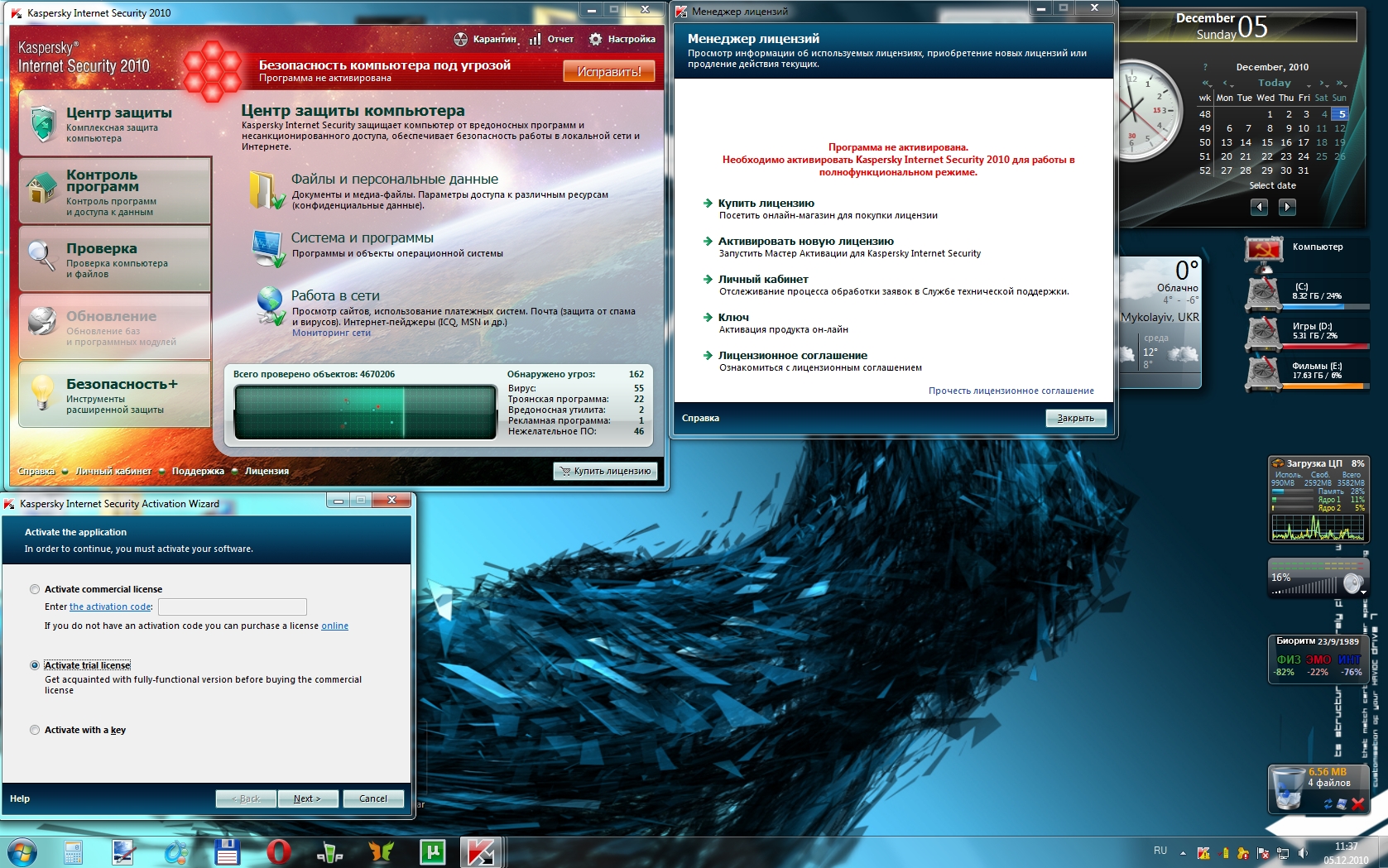Open the Игры (D:) drive icon
The height and width of the screenshot is (868, 1388).
[1264, 333]
